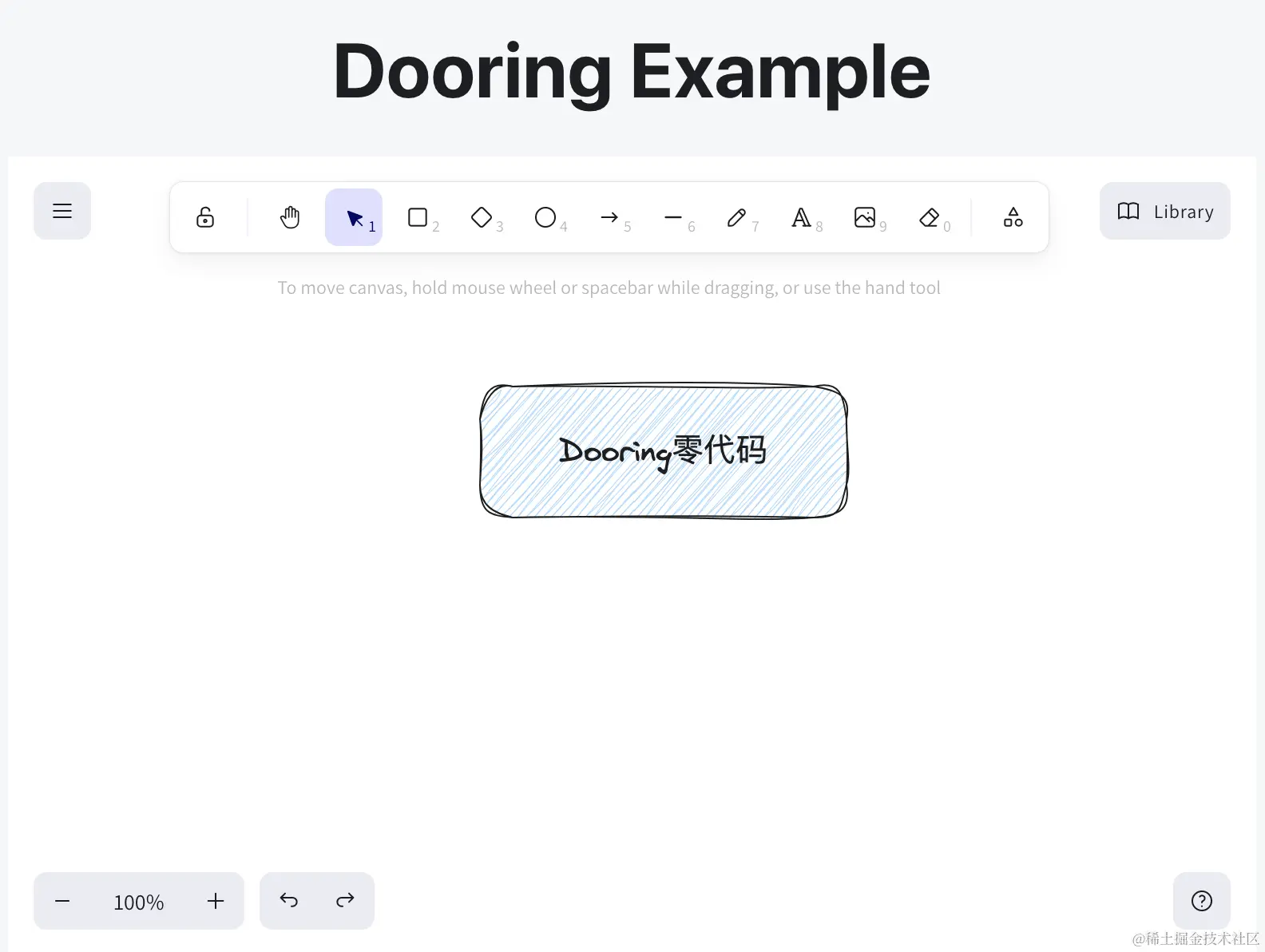The height and width of the screenshot is (952, 1265).
Task: Activate the Insert image tool
Action: (865, 217)
